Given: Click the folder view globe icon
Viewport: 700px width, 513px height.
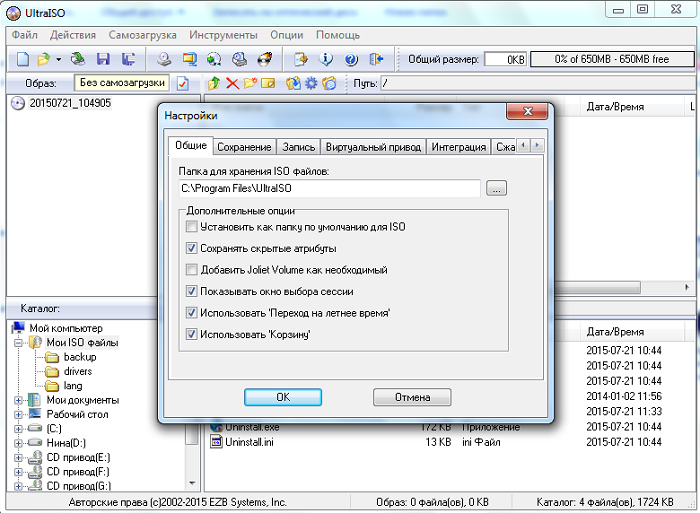Looking at the screenshot, I should [x=329, y=83].
